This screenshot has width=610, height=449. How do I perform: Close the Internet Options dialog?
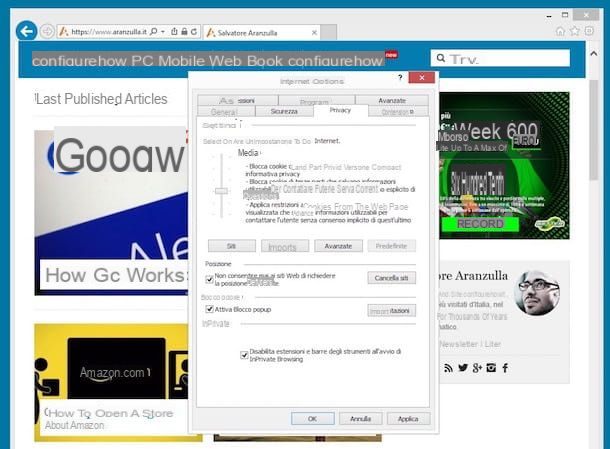[x=422, y=78]
